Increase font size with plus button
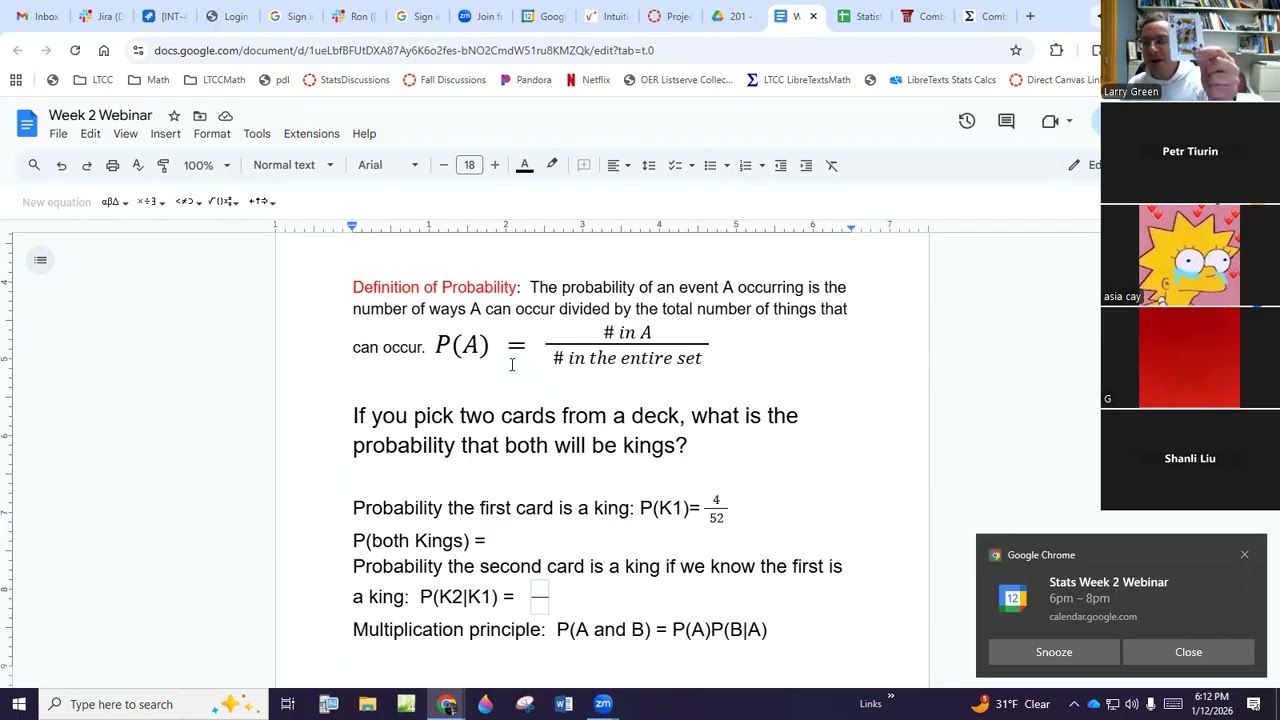This screenshot has height=720, width=1280. click(x=495, y=165)
